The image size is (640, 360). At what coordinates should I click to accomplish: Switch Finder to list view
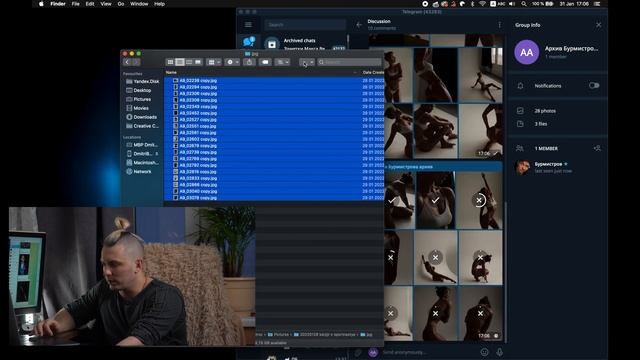(180, 62)
